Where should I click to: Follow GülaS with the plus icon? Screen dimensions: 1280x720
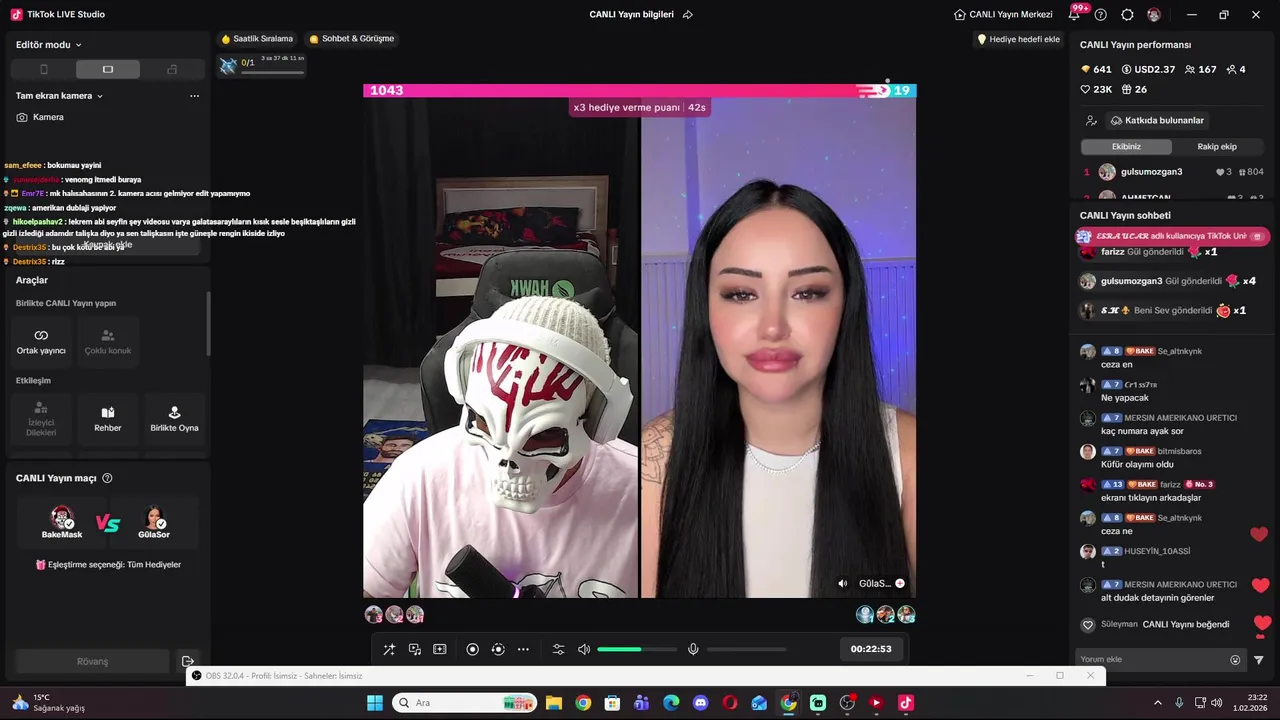[x=900, y=584]
